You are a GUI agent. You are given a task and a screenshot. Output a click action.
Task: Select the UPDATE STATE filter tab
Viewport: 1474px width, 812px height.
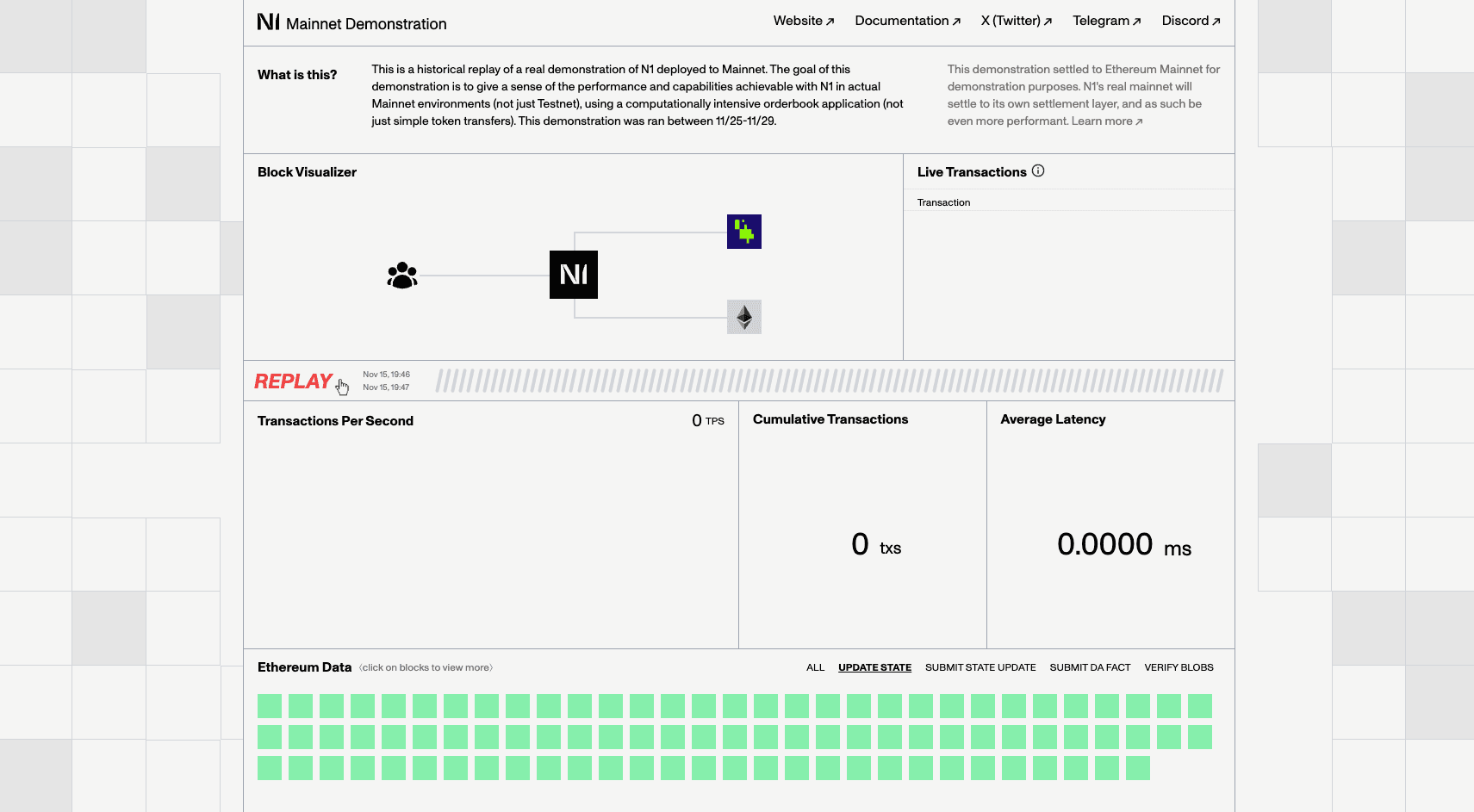point(874,667)
